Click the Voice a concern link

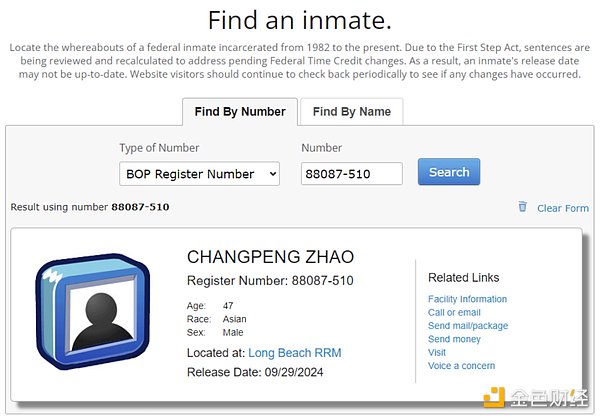[x=461, y=366]
